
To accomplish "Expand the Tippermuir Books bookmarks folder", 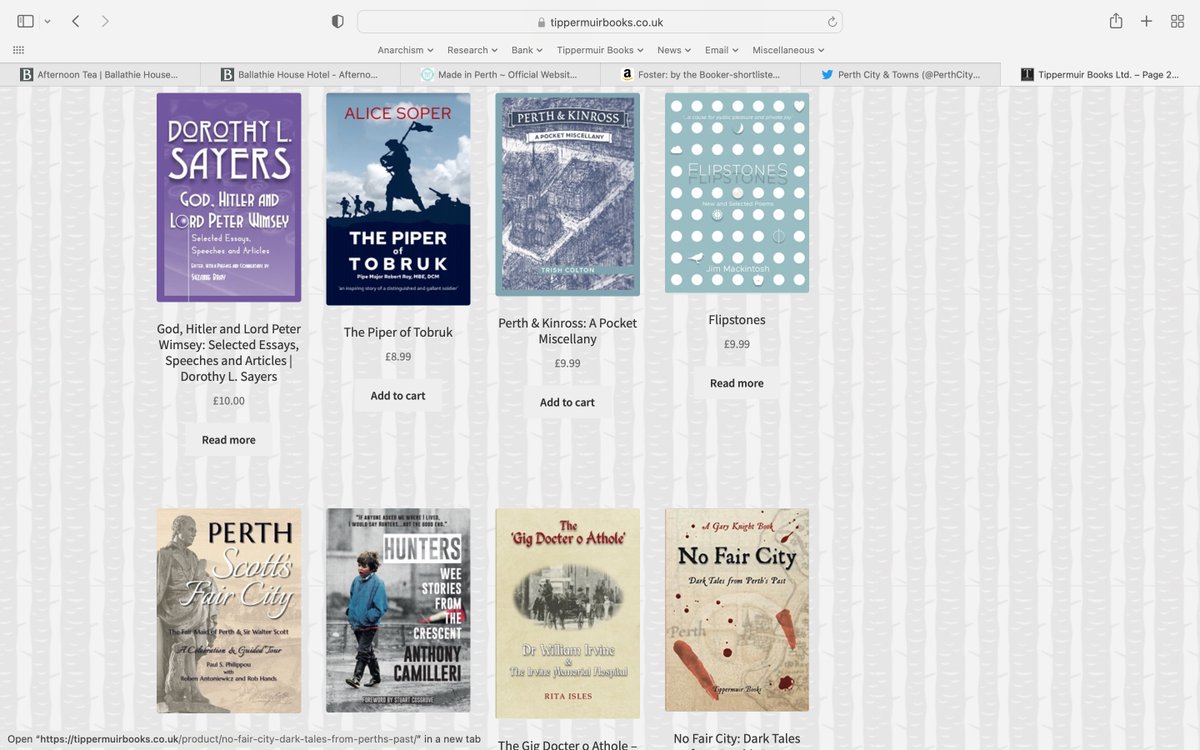I will [x=600, y=50].
